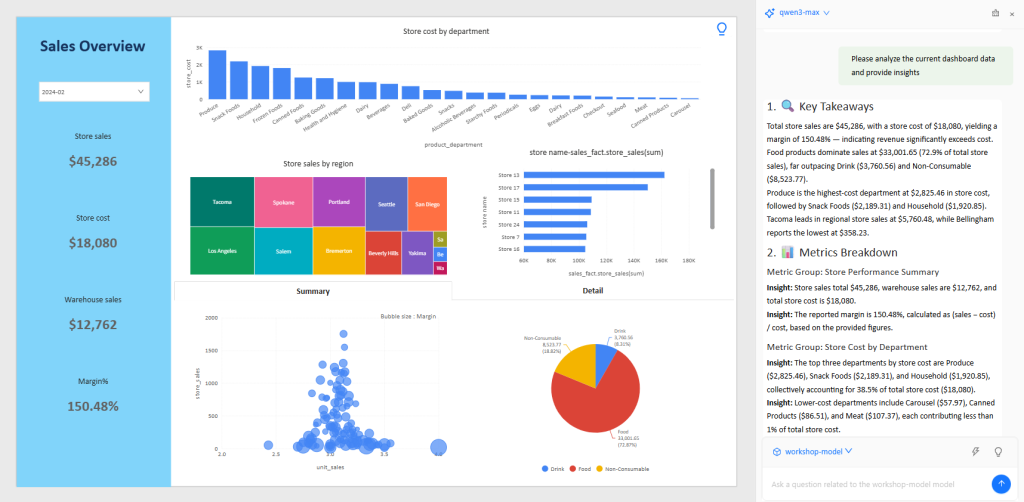1024x502 pixels.
Task: Click the lightbulb icon beside chat input
Action: point(998,451)
